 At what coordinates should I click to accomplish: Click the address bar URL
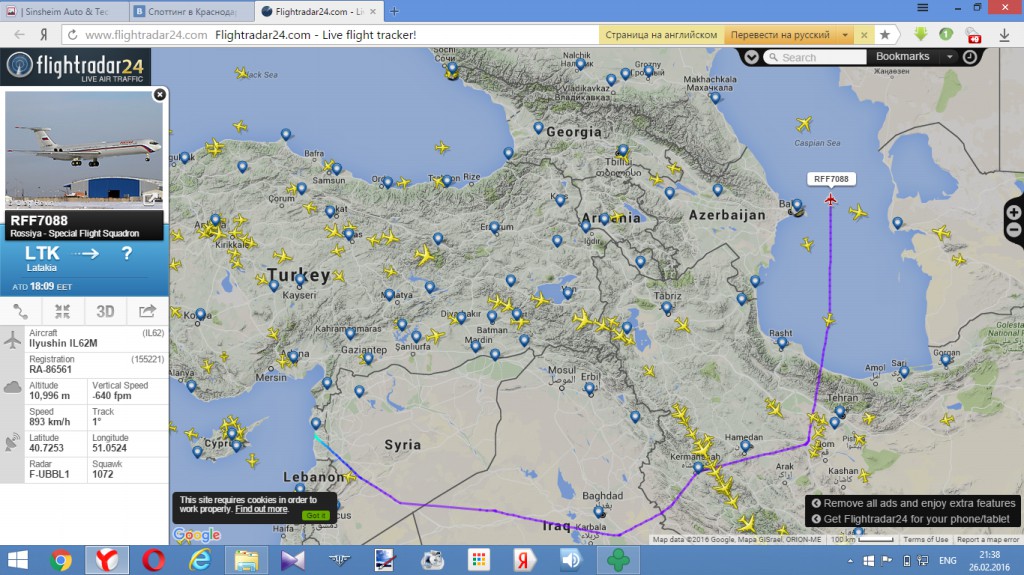point(146,35)
